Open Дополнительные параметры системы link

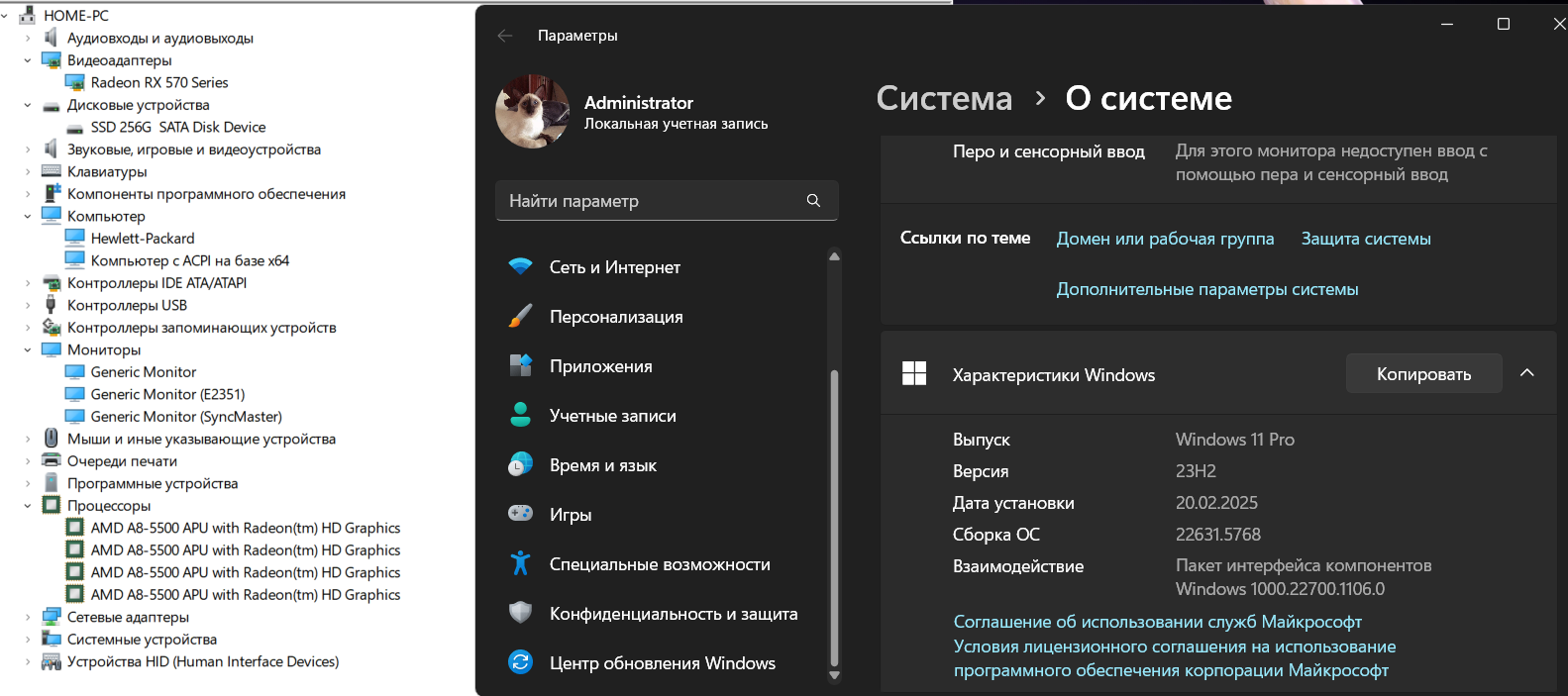coord(1207,289)
